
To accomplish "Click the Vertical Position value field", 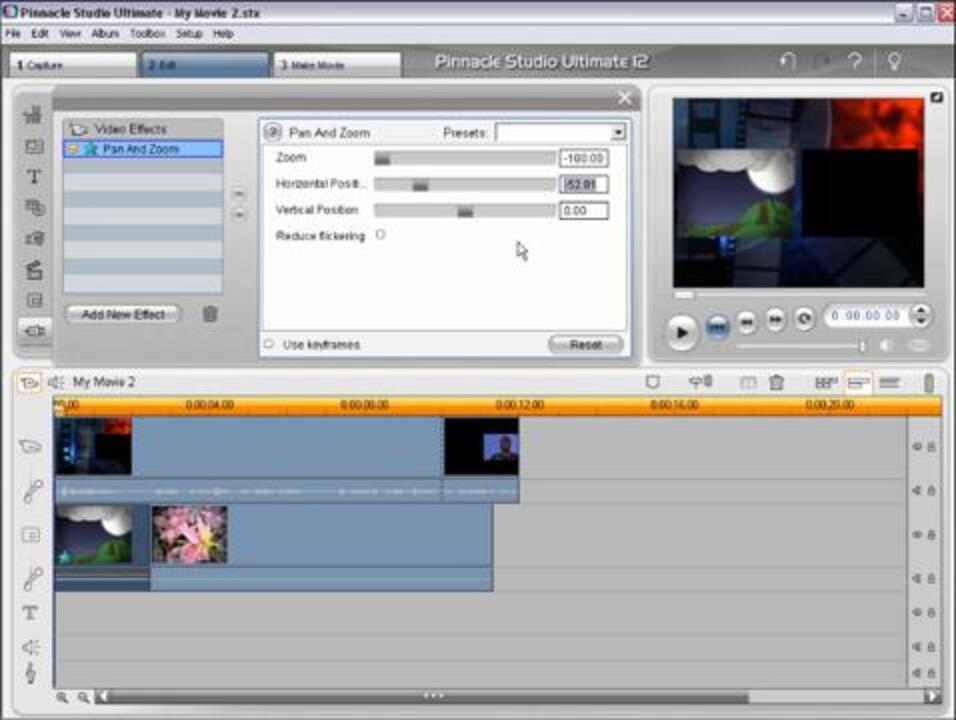I will pyautogui.click(x=583, y=211).
